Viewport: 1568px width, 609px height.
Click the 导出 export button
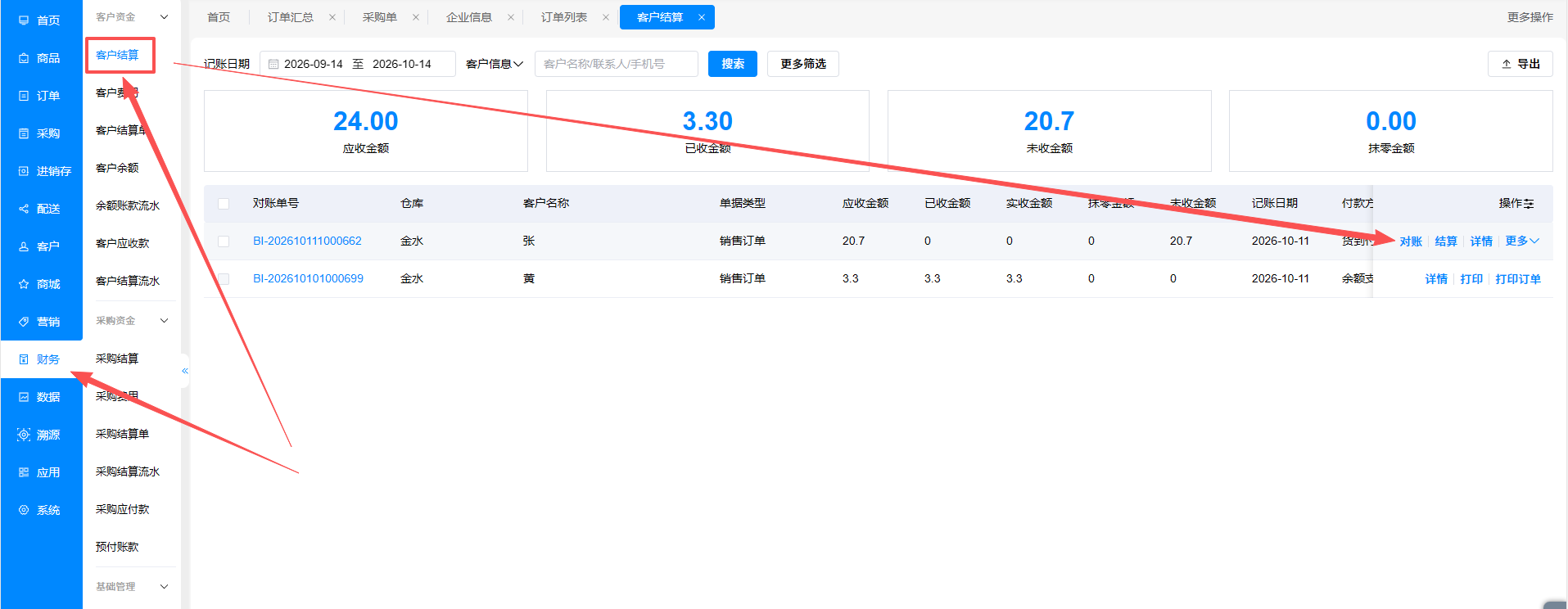(1521, 64)
